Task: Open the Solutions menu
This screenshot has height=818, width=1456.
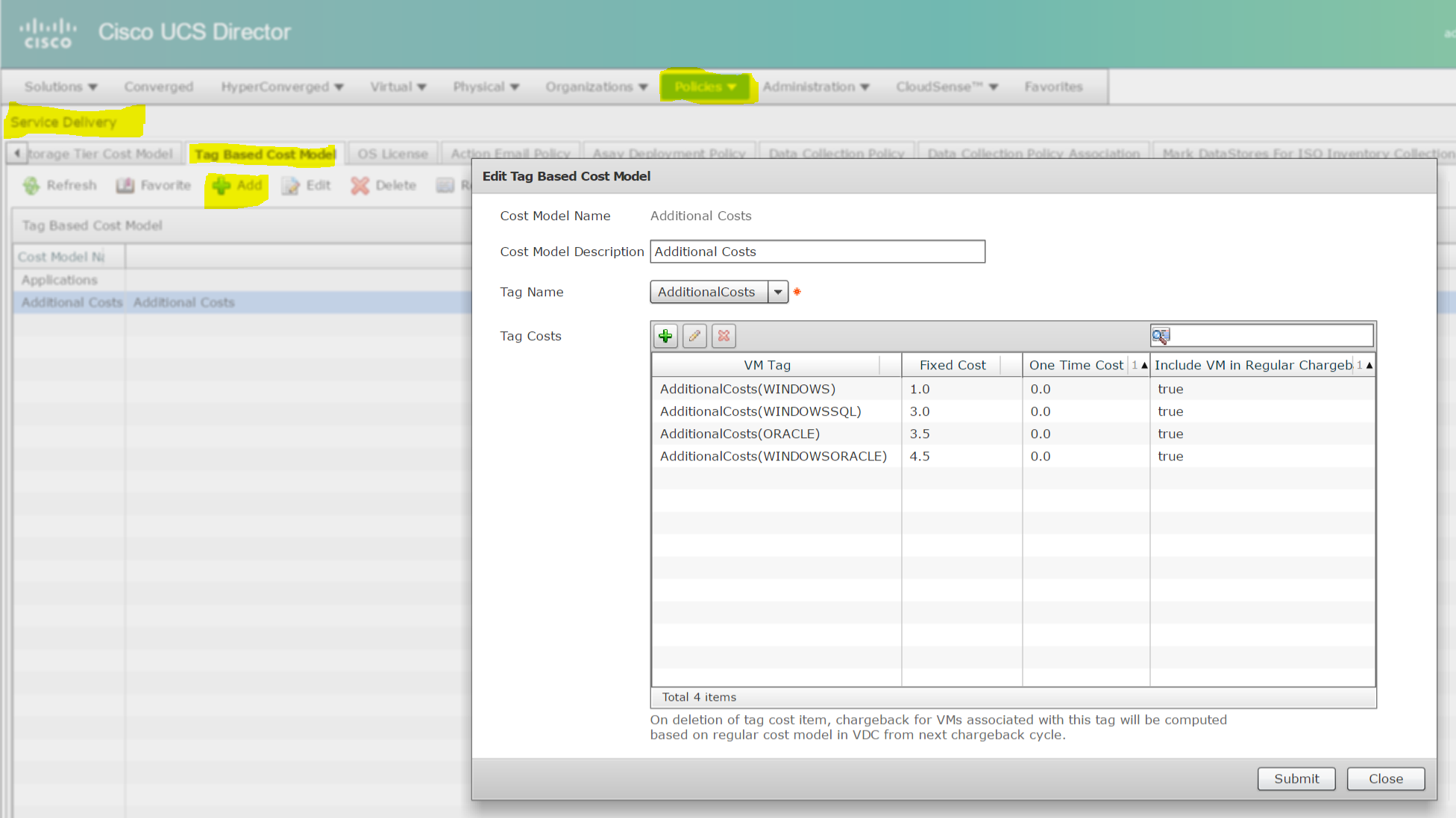Action: click(61, 87)
